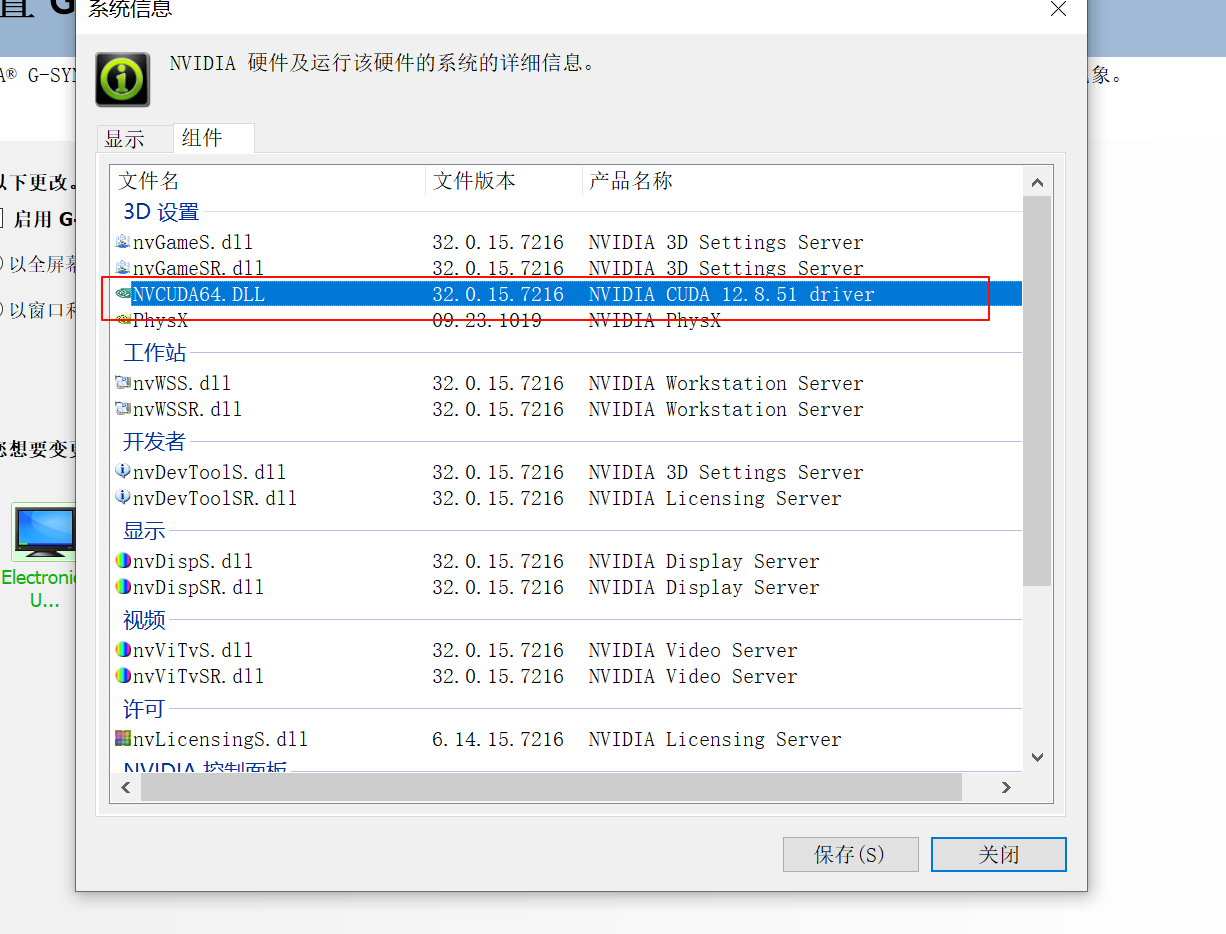
Task: Select the nvViTvSR.dll file name
Action: [199, 676]
